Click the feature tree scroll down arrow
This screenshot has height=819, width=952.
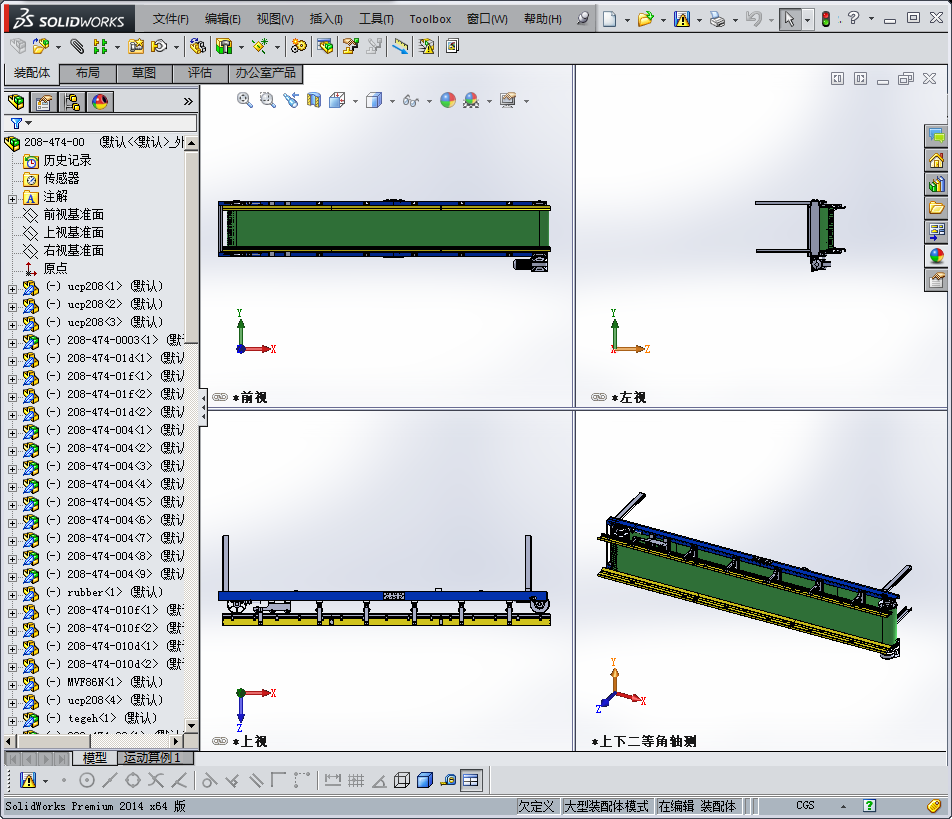click(191, 725)
